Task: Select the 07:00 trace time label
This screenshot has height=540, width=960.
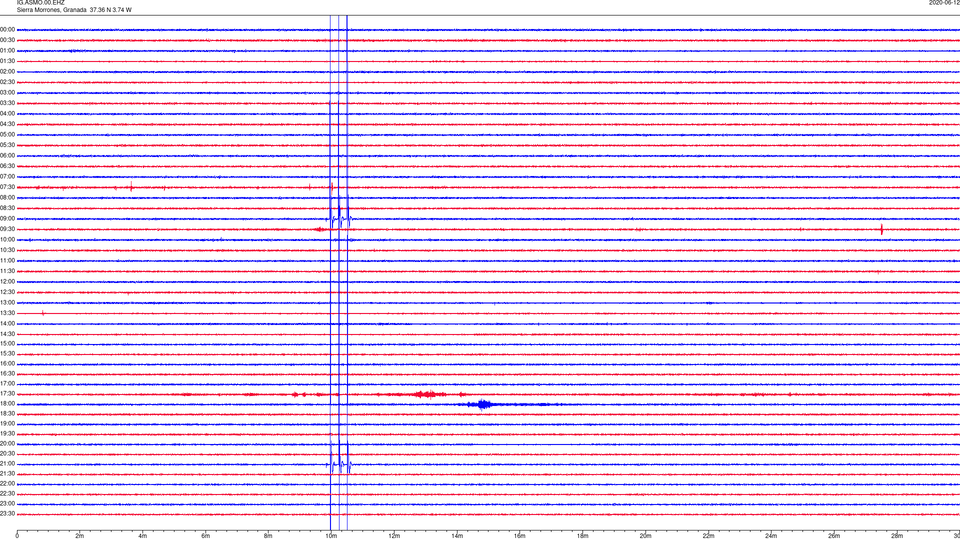Action: [x=7, y=177]
